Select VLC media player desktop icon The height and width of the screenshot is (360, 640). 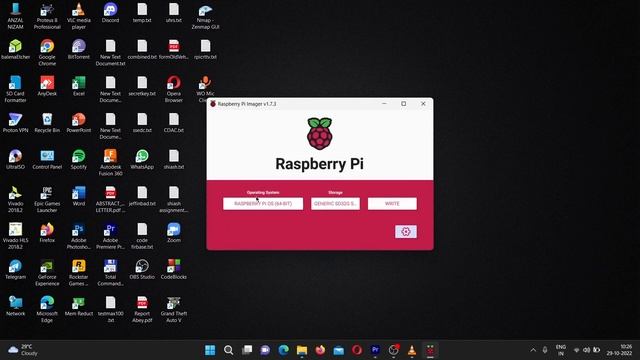pyautogui.click(x=79, y=16)
